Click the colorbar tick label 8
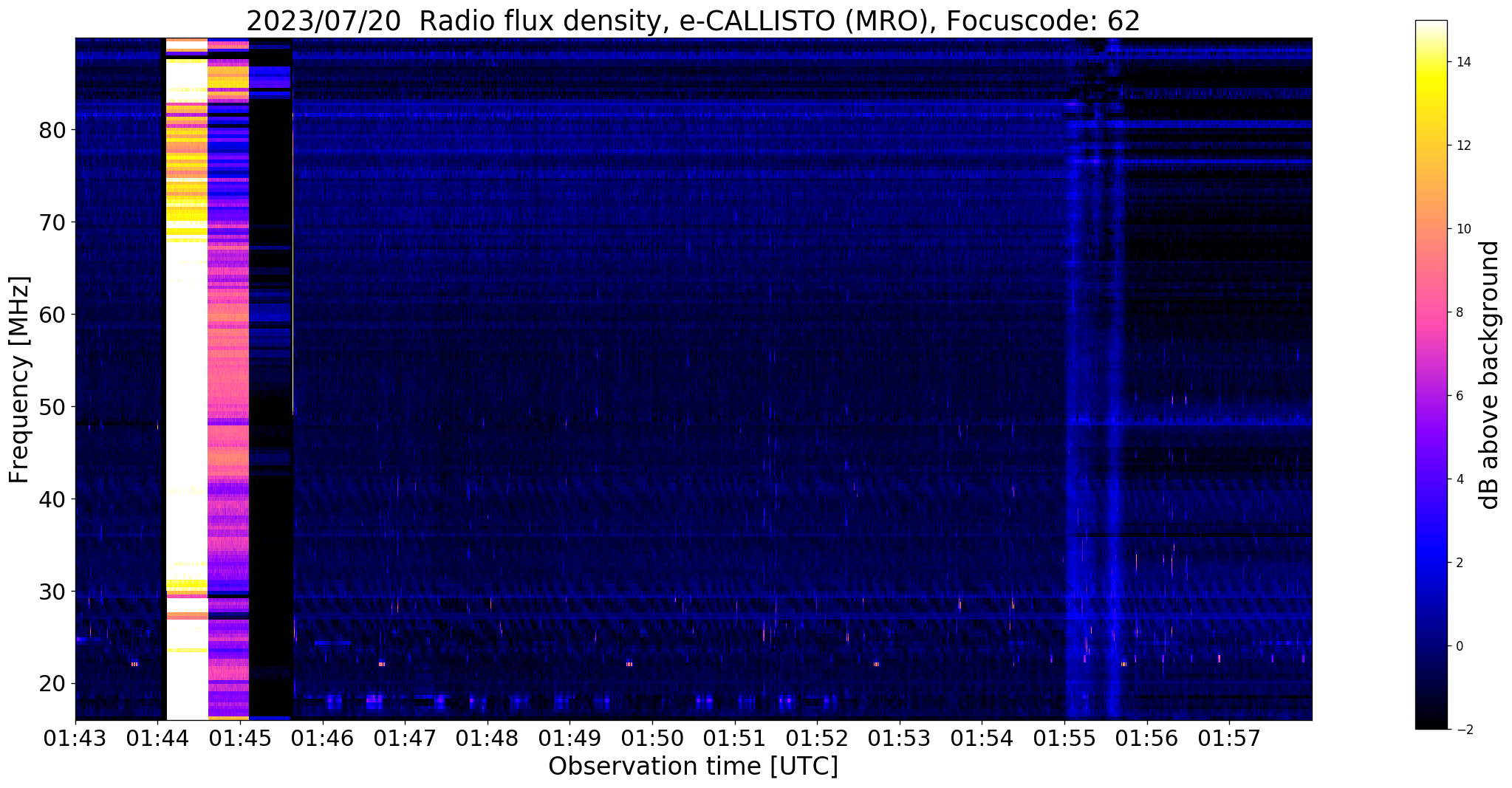 coord(1459,312)
